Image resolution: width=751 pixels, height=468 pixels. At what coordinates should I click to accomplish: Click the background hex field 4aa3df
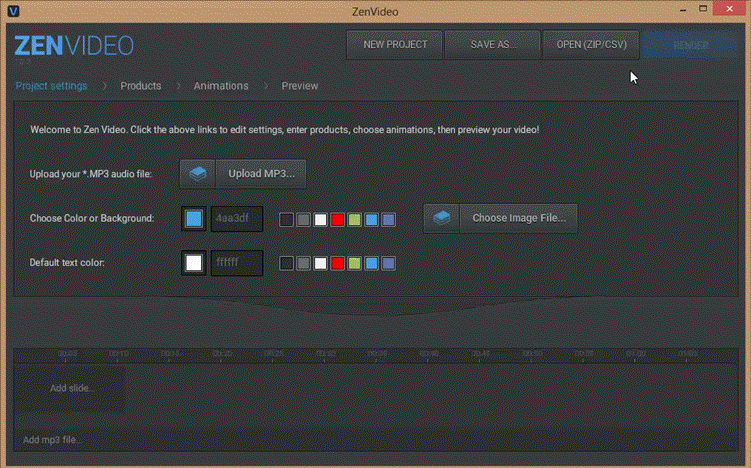coord(237,219)
